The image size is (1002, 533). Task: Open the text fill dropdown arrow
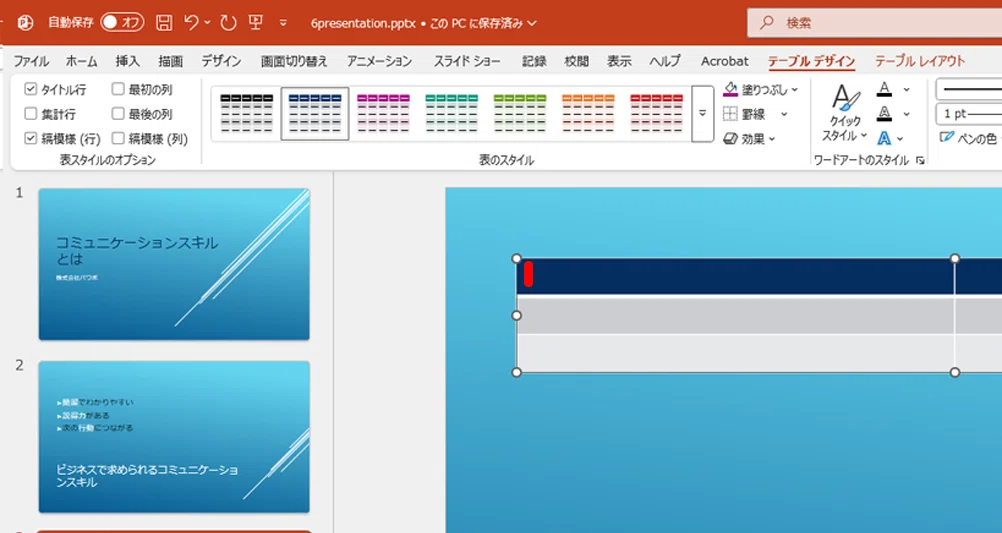pyautogui.click(x=906, y=89)
